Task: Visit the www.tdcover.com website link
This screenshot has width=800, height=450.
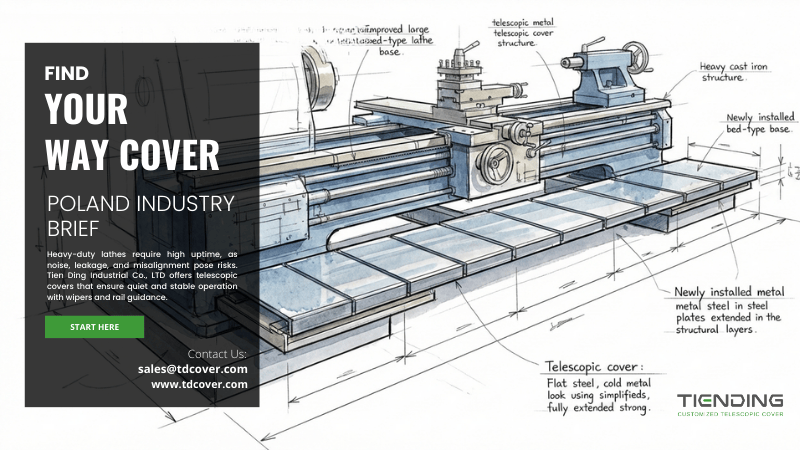Action: [199, 384]
